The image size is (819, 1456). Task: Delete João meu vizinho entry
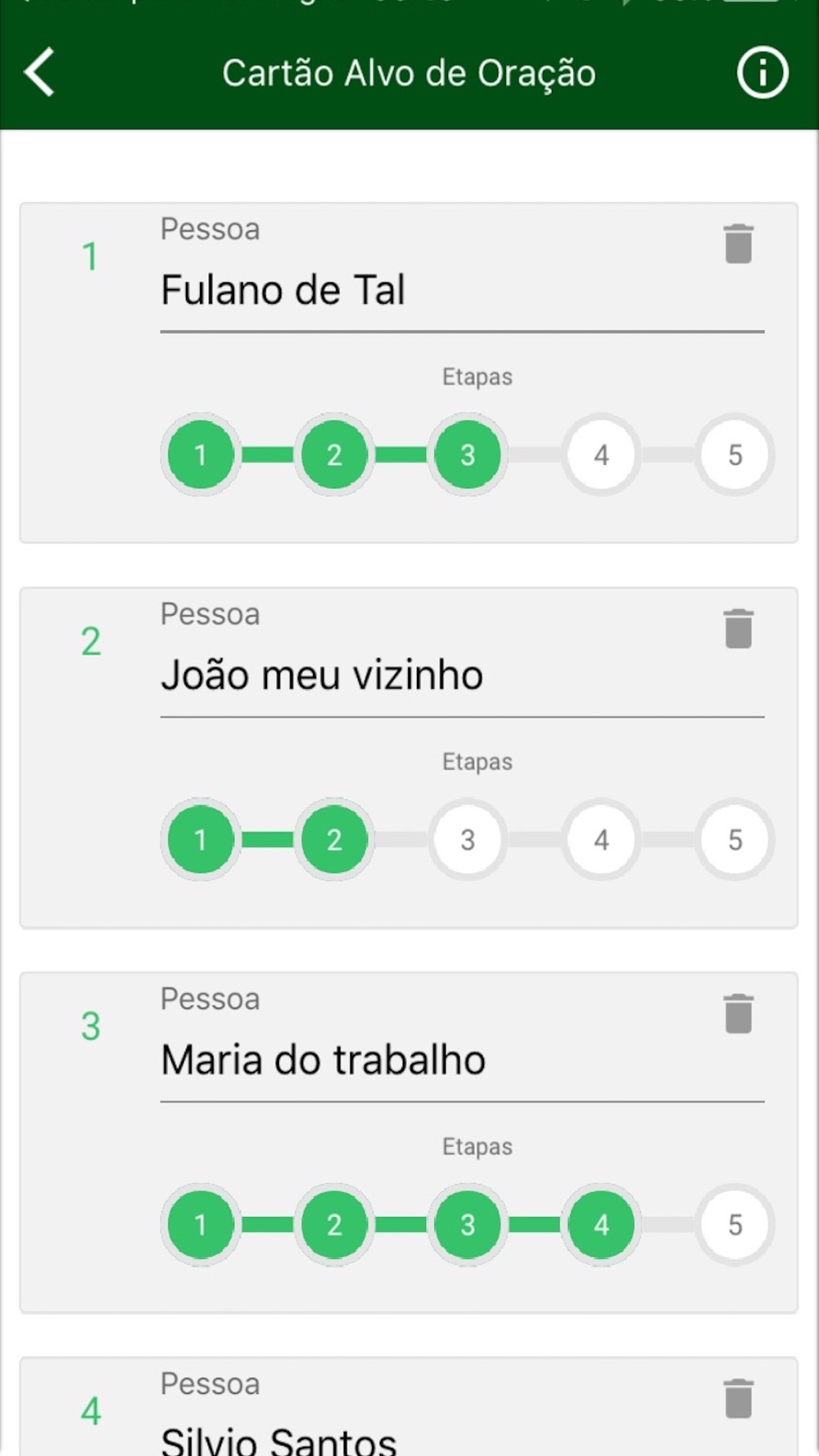tap(738, 629)
